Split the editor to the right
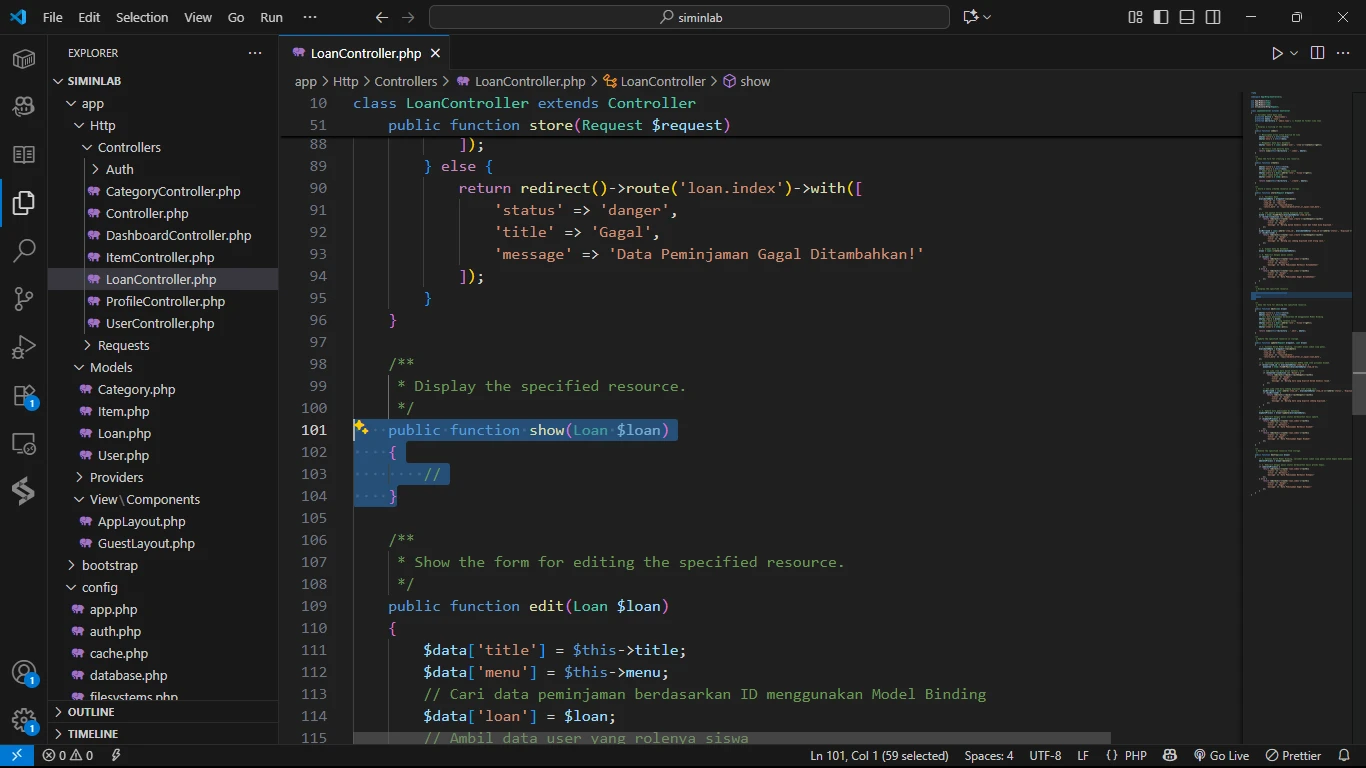 (1317, 53)
